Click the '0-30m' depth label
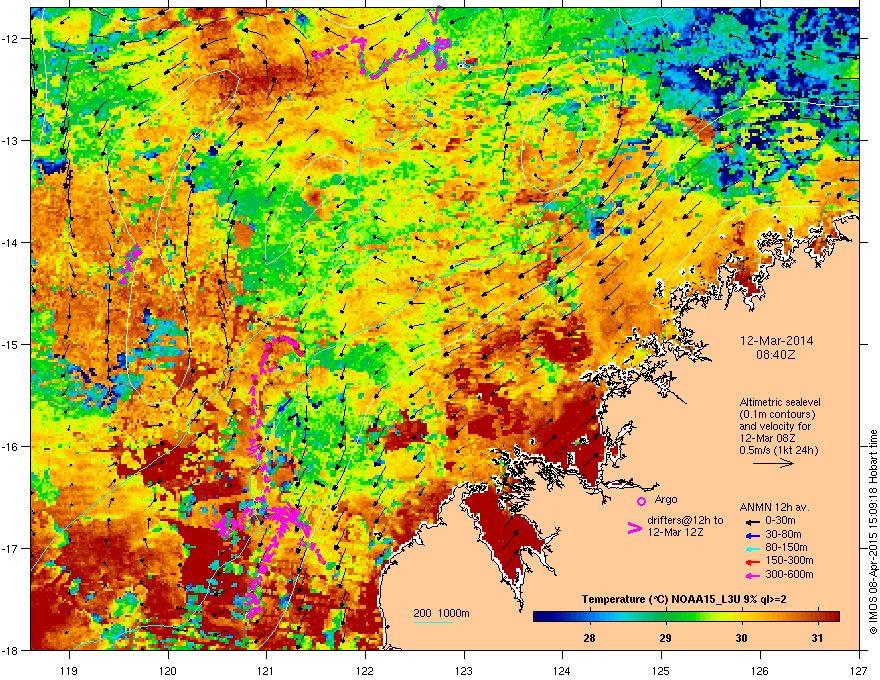The height and width of the screenshot is (680, 880). tap(781, 521)
